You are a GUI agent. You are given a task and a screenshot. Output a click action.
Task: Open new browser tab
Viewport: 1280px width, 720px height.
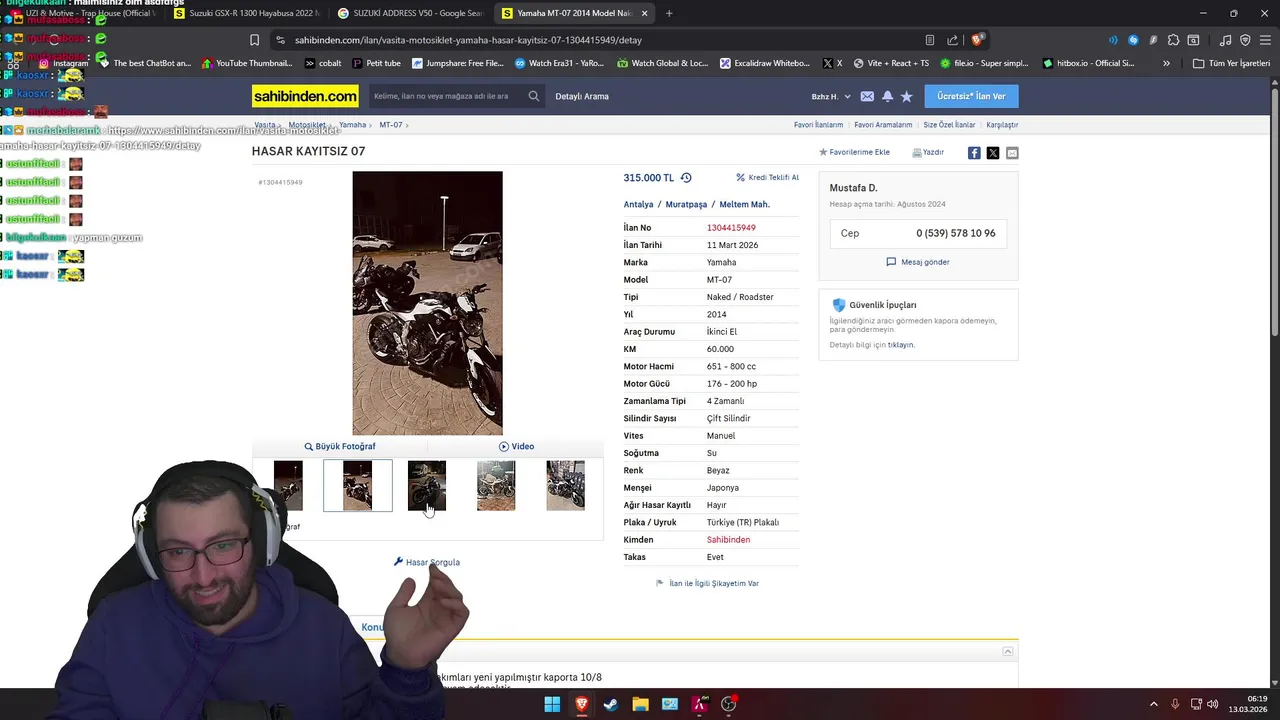pos(669,13)
